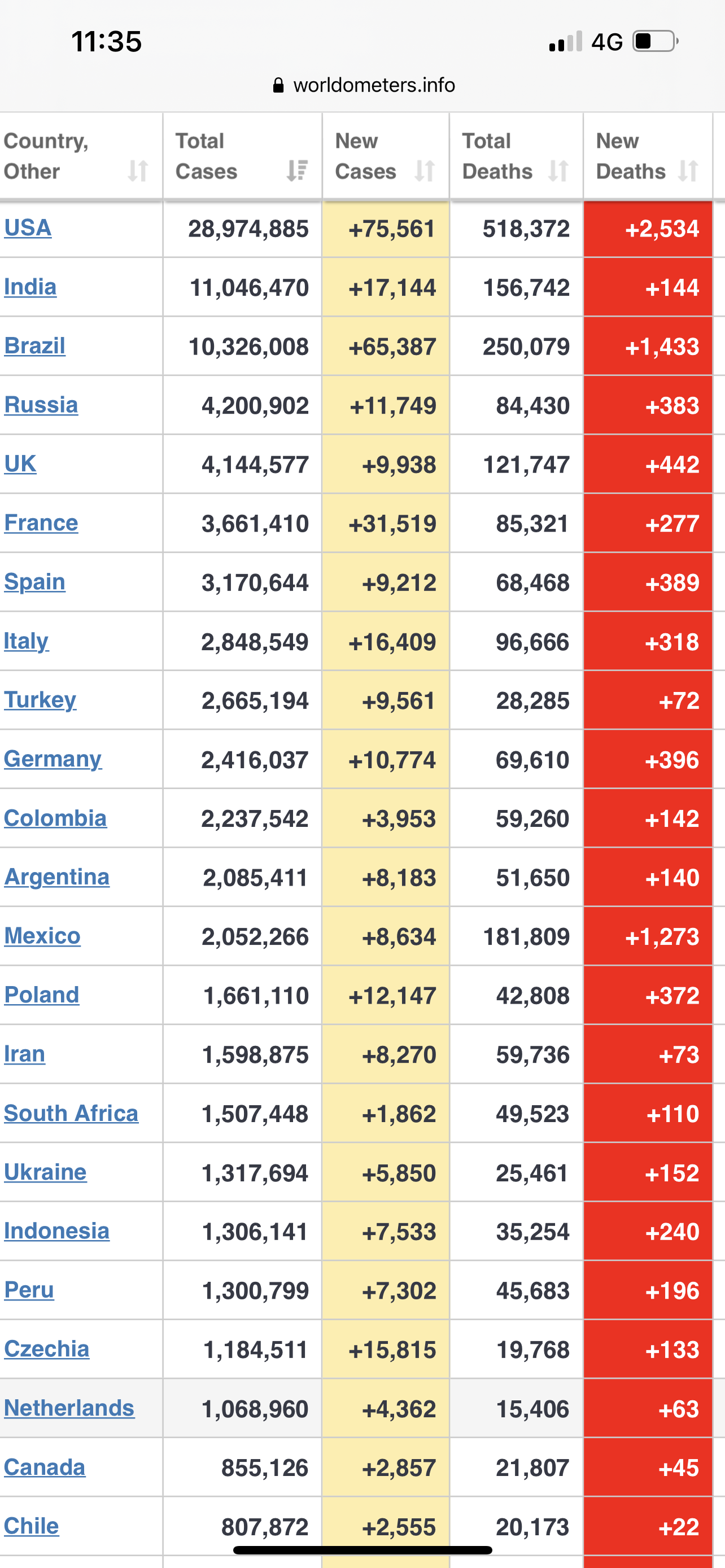Tap the worldometers.info address bar

[x=374, y=85]
